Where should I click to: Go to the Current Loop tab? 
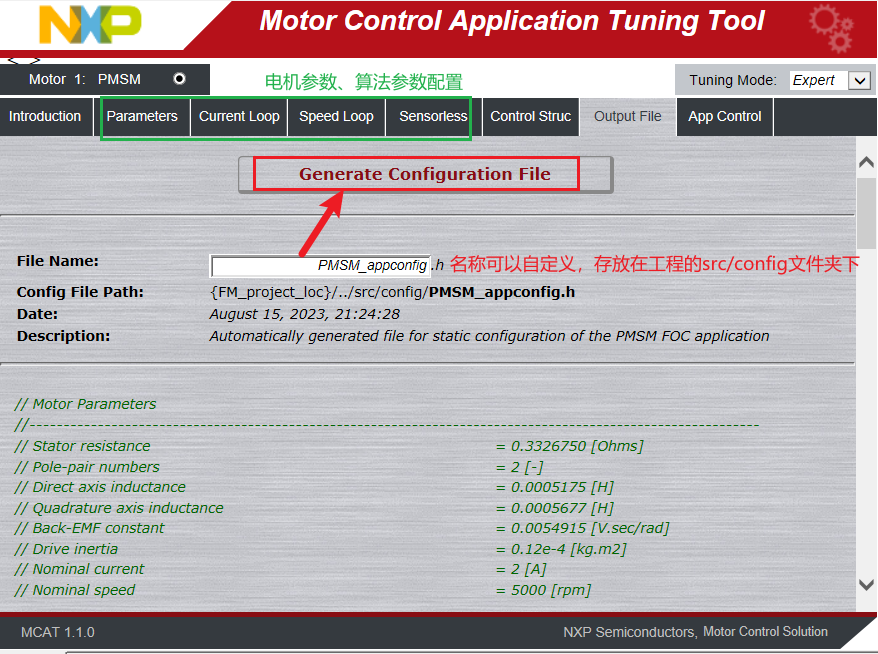239,116
